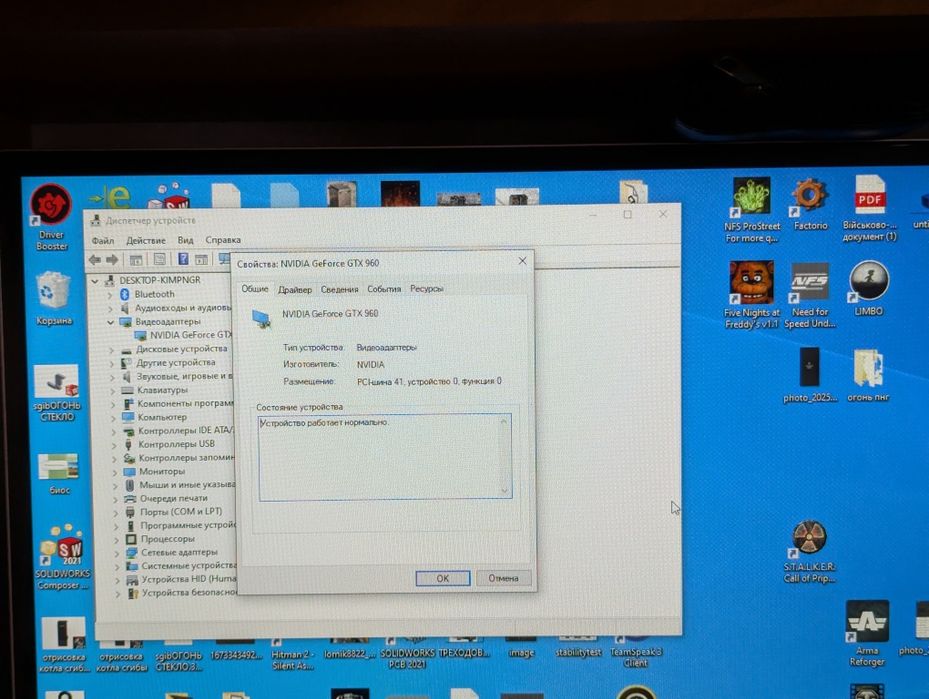Open the Действие menu
929x699 pixels.
(146, 241)
